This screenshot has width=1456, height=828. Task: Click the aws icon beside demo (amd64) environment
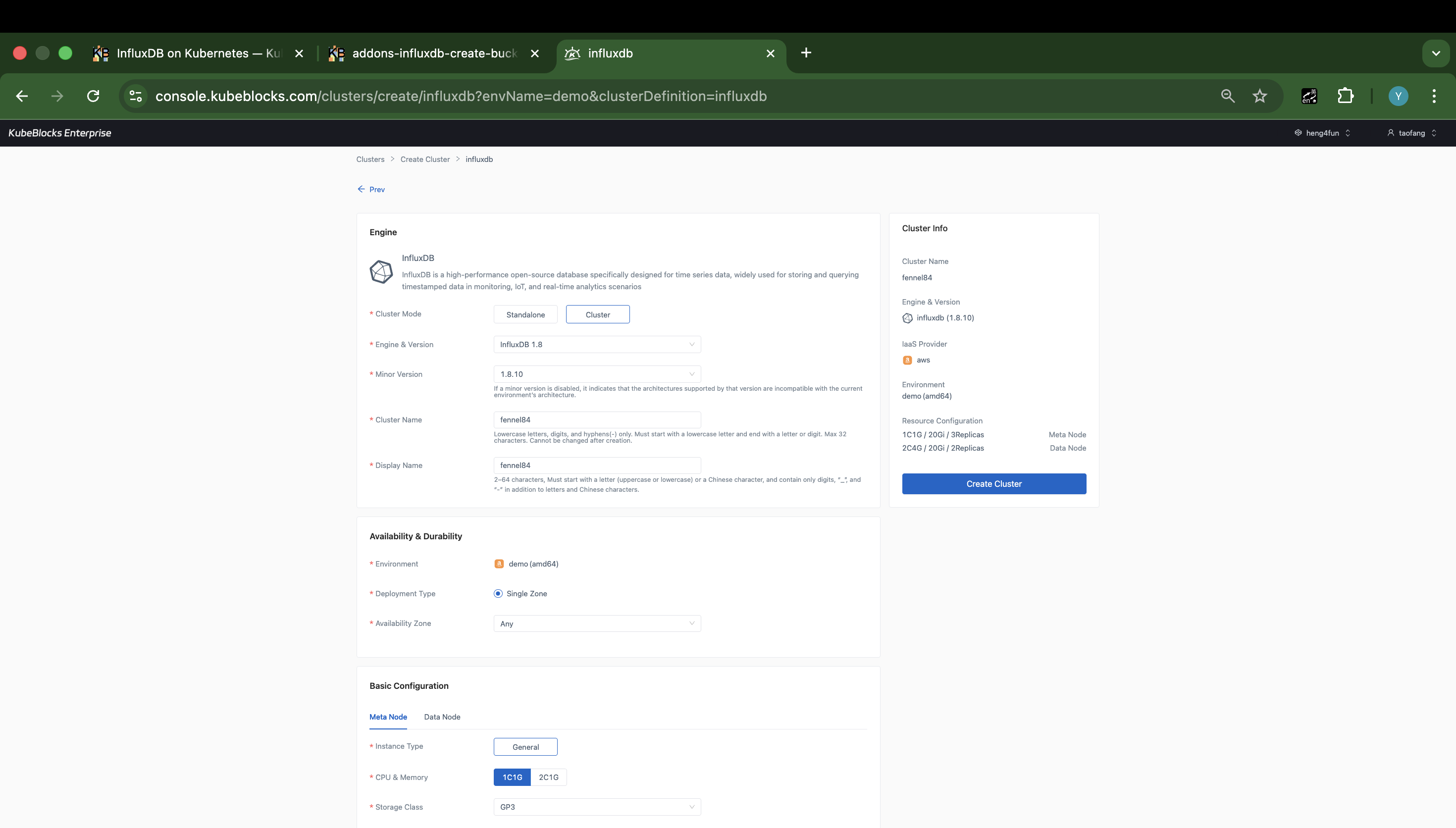[499, 564]
